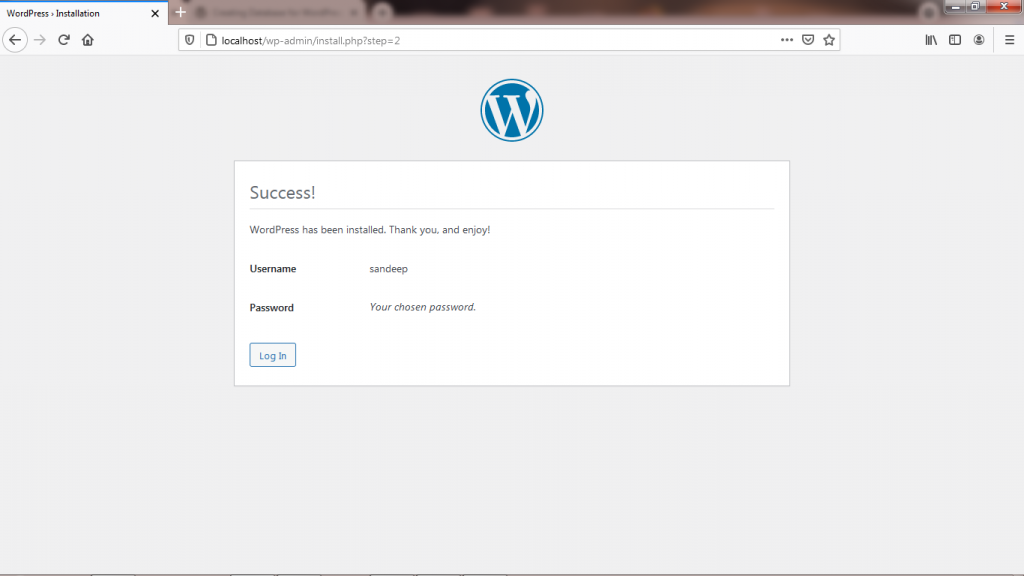
Task: Open a new tab with plus button
Action: (181, 12)
